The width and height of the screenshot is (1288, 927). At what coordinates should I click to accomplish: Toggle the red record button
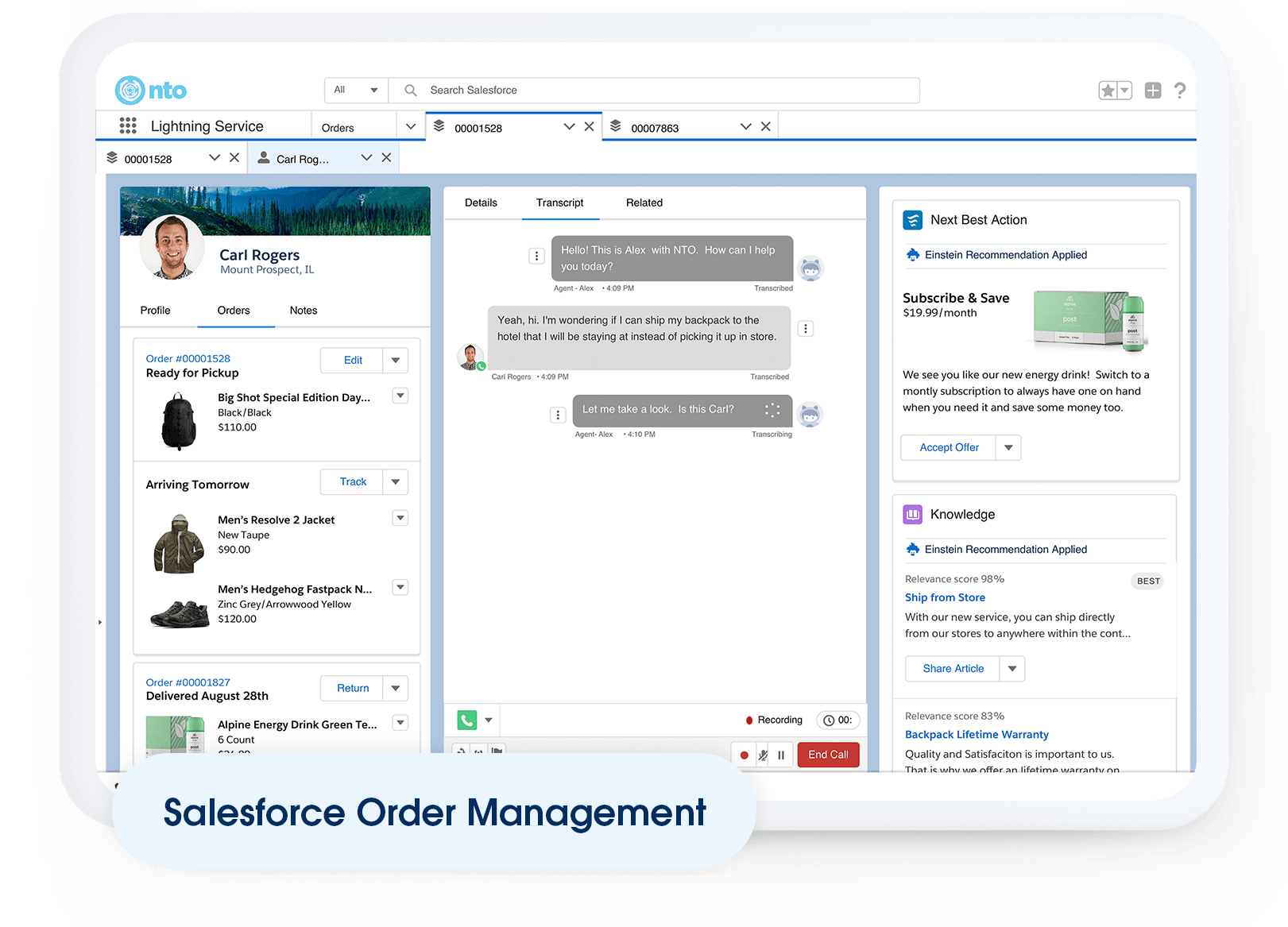tap(744, 755)
